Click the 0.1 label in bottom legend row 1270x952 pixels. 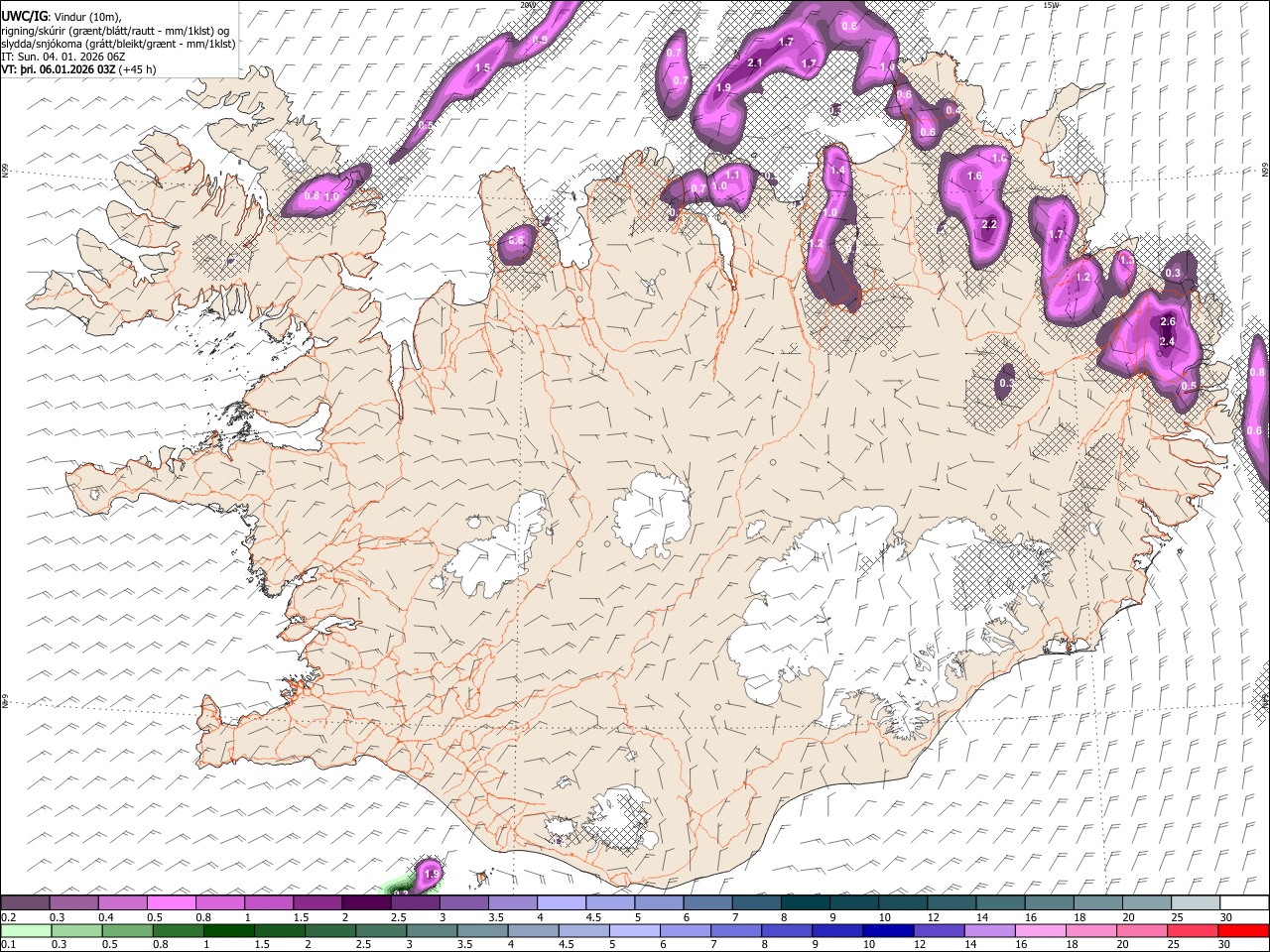click(x=8, y=945)
